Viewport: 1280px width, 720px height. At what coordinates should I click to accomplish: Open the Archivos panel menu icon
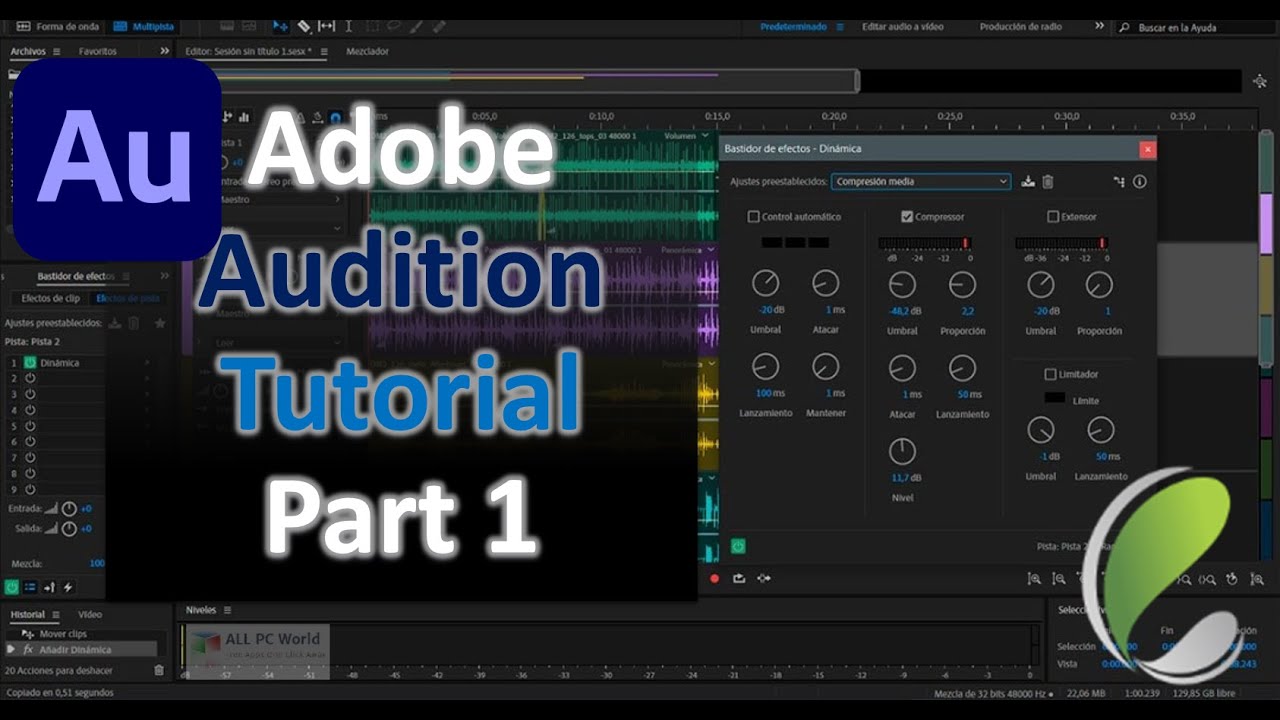56,51
